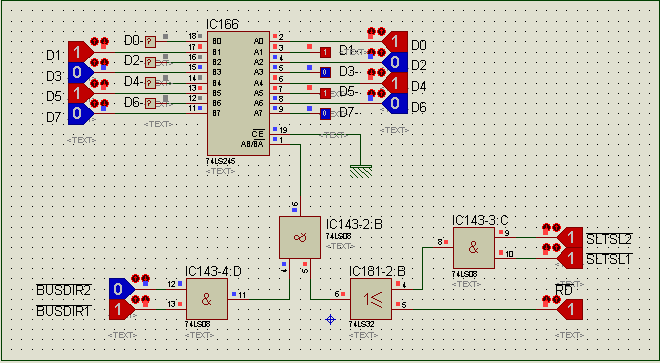Toggle the D0 logic state showing 1
Screen dimensions: 660x363
(395, 42)
